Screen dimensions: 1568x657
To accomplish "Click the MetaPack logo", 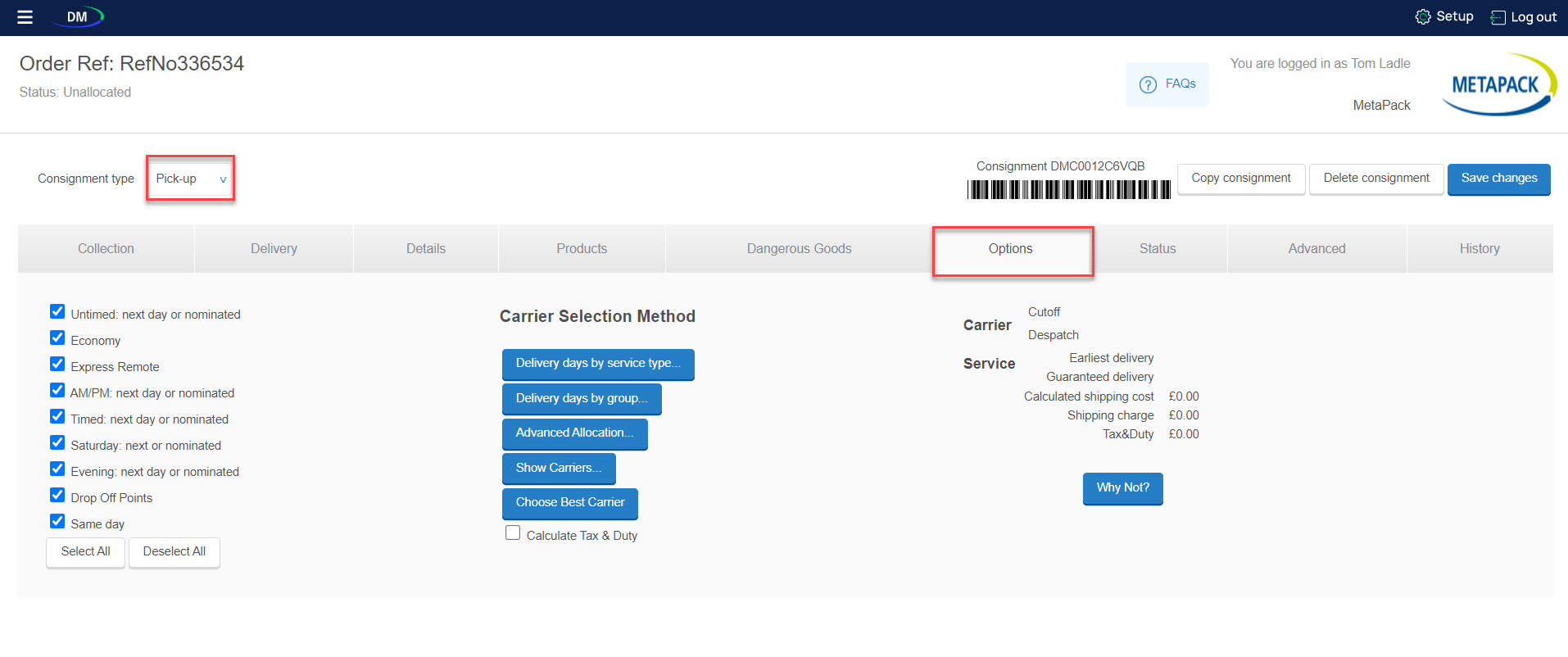I will [x=1497, y=84].
